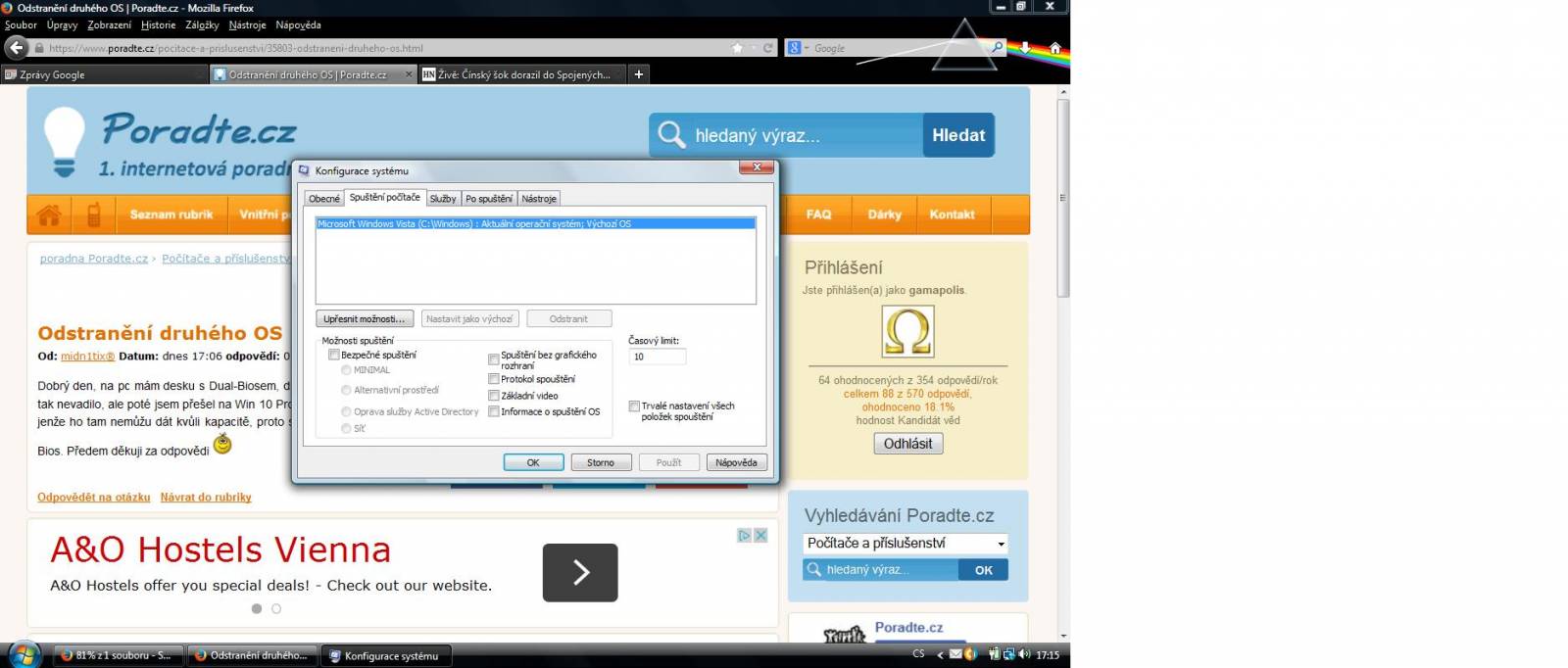
Task: Click the Hledat search button
Action: click(958, 135)
